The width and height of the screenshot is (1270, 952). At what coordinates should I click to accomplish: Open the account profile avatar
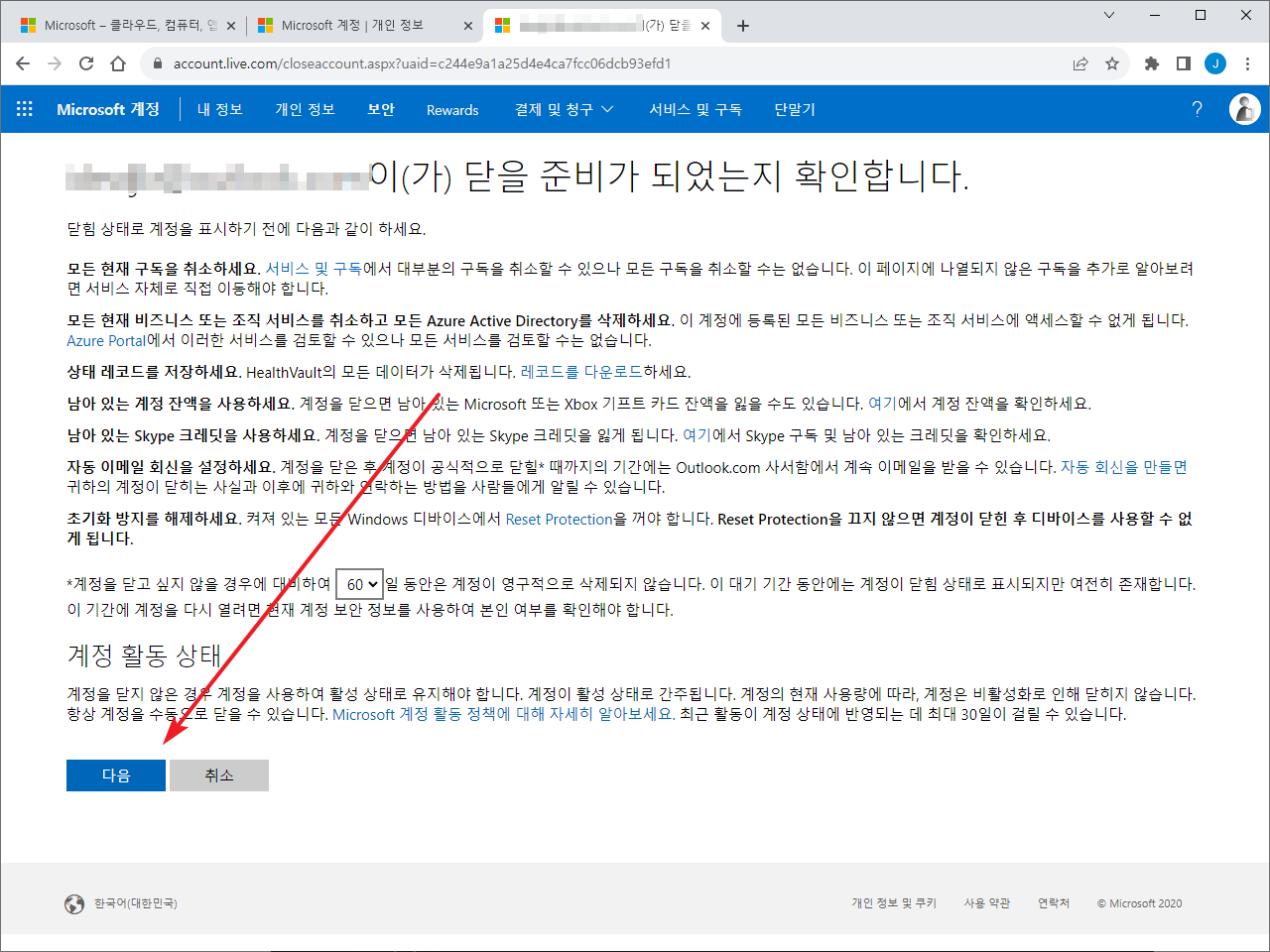pyautogui.click(x=1244, y=109)
